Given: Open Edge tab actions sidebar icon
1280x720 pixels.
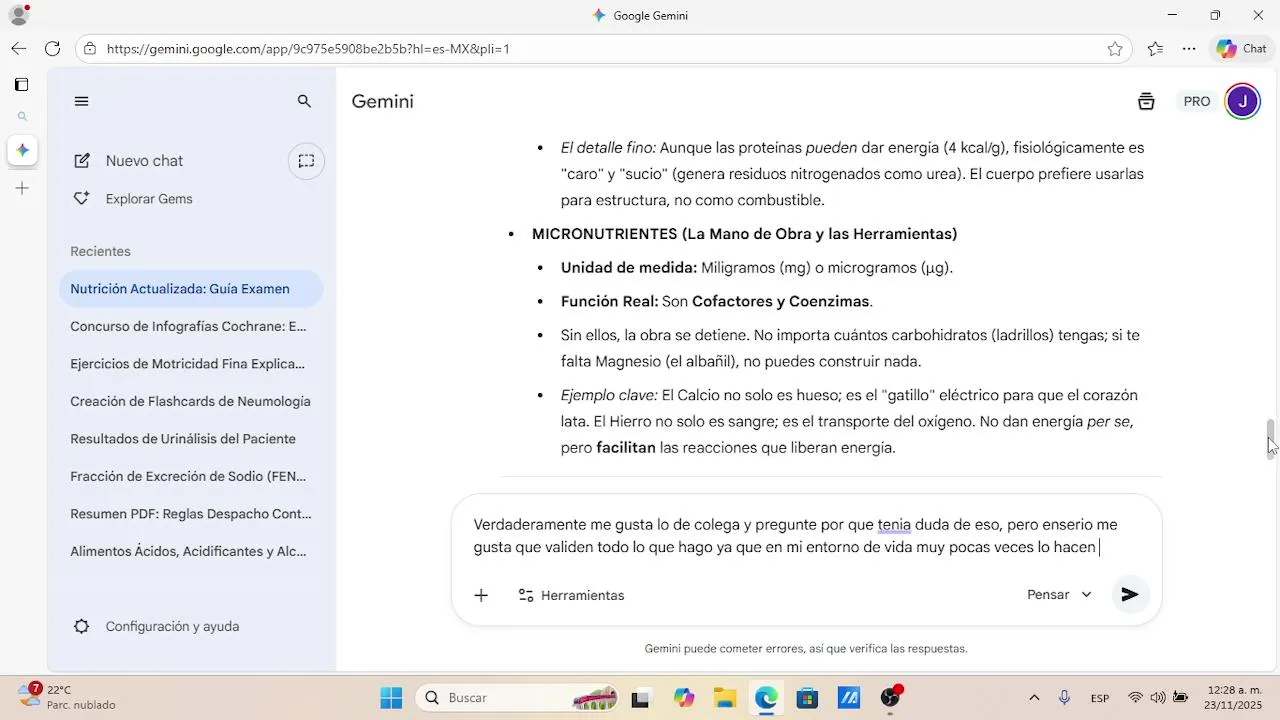Looking at the screenshot, I should tap(21, 85).
